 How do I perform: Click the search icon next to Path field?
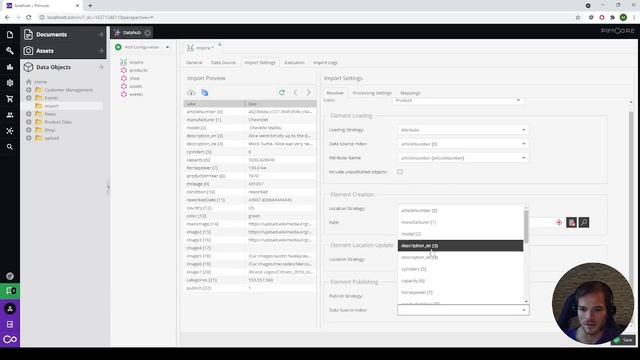584,222
